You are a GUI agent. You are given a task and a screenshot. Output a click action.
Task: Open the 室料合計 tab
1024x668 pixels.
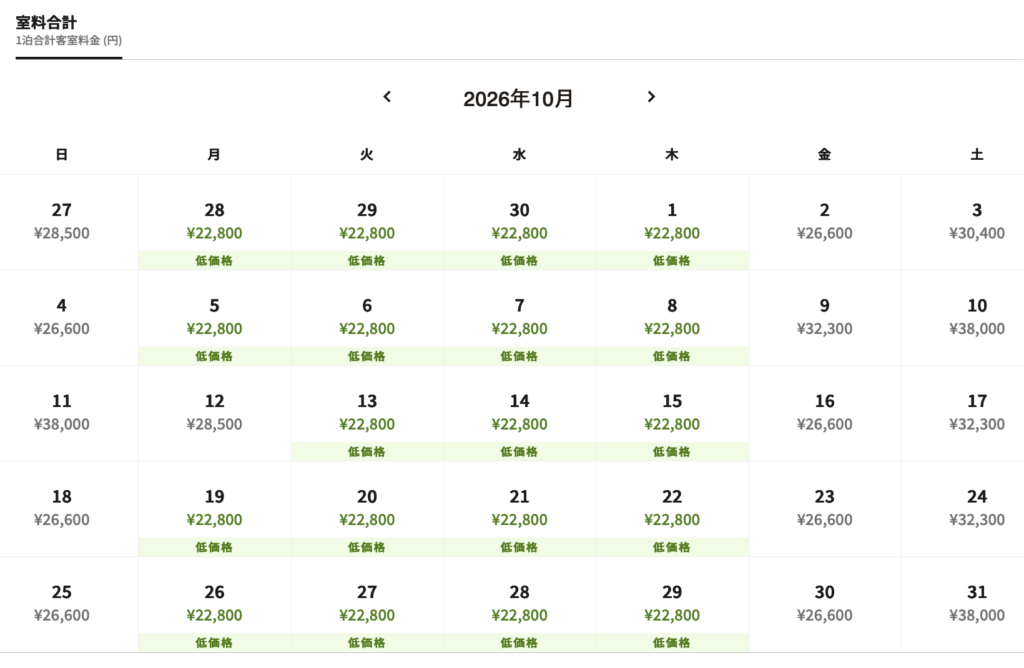[x=69, y=31]
